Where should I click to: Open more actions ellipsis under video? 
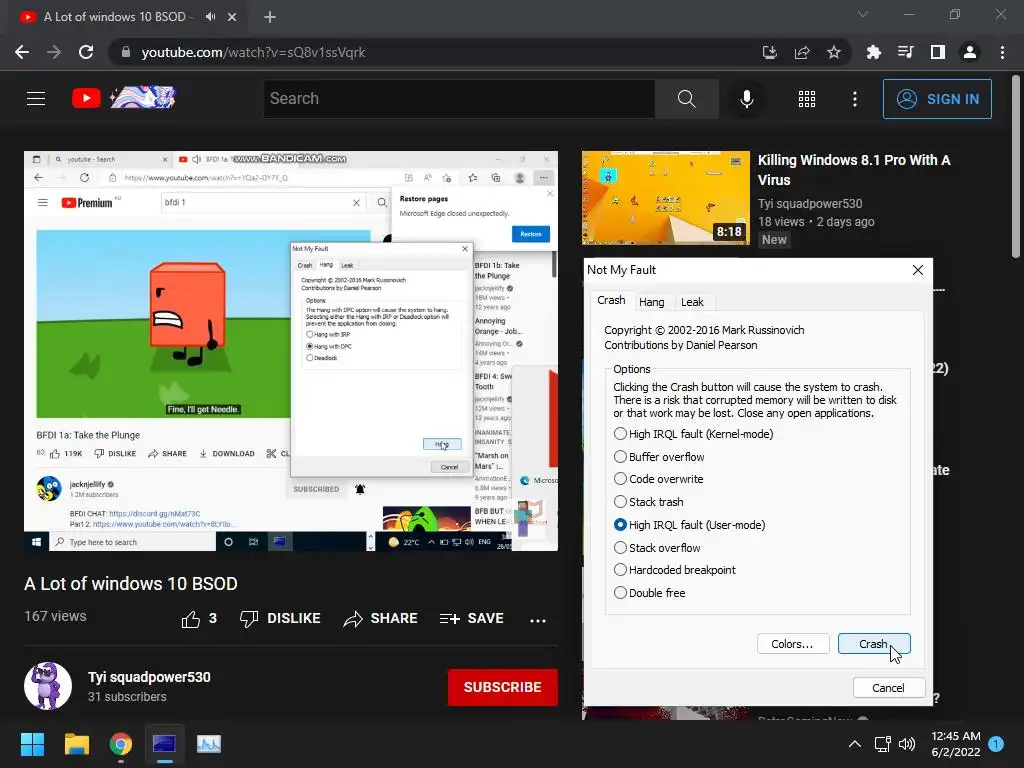click(538, 620)
